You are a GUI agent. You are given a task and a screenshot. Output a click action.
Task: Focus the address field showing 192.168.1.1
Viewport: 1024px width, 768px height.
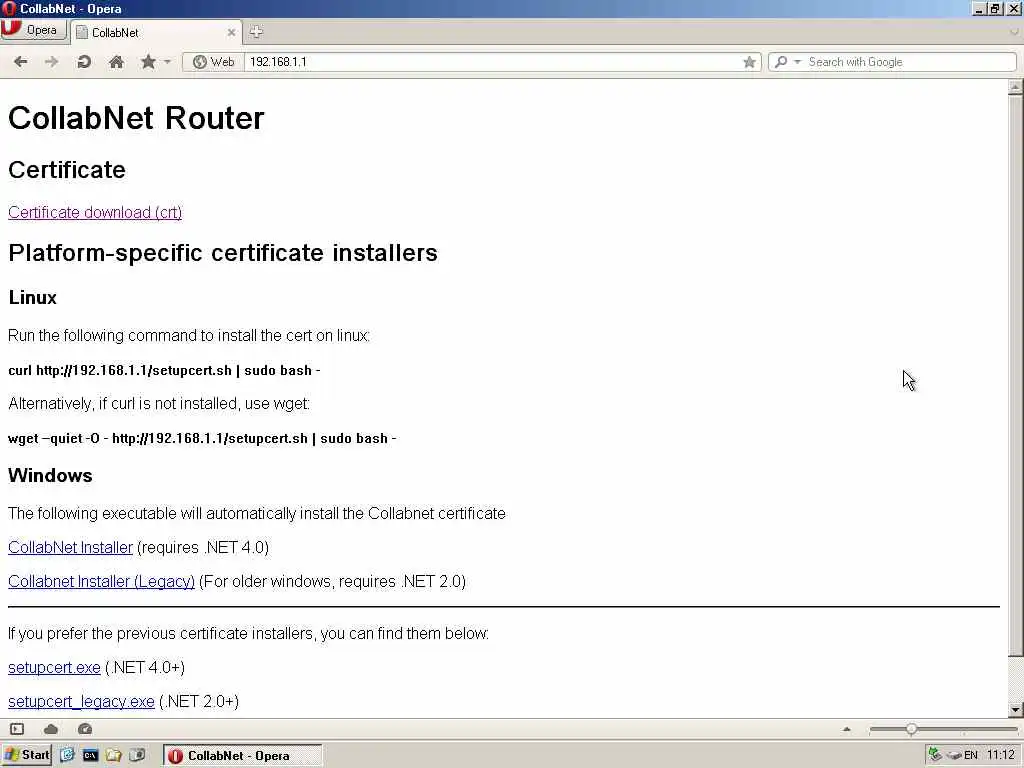point(493,62)
